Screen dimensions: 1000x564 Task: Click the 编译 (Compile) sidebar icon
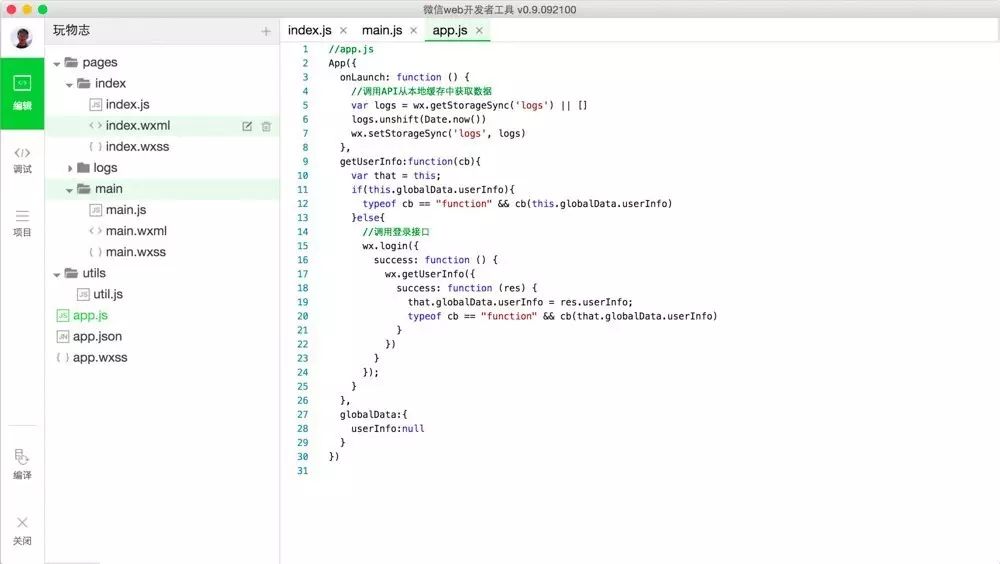click(22, 464)
